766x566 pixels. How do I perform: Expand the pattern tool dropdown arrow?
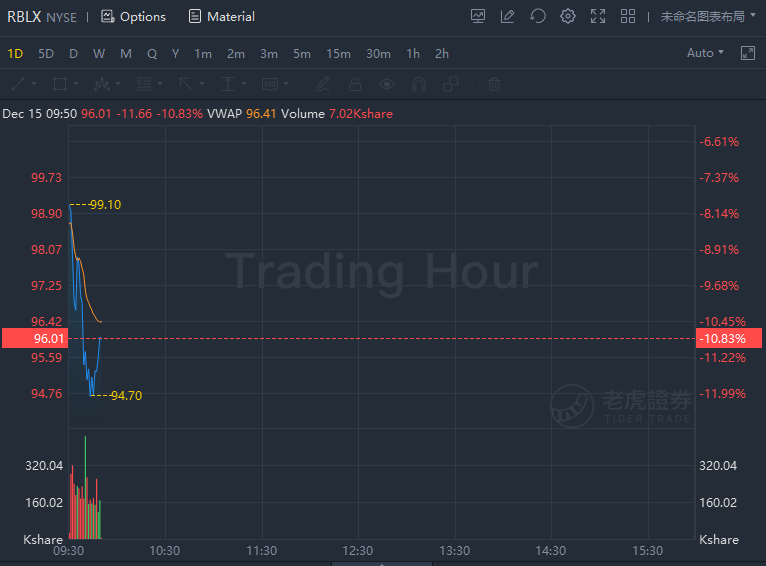[118, 84]
